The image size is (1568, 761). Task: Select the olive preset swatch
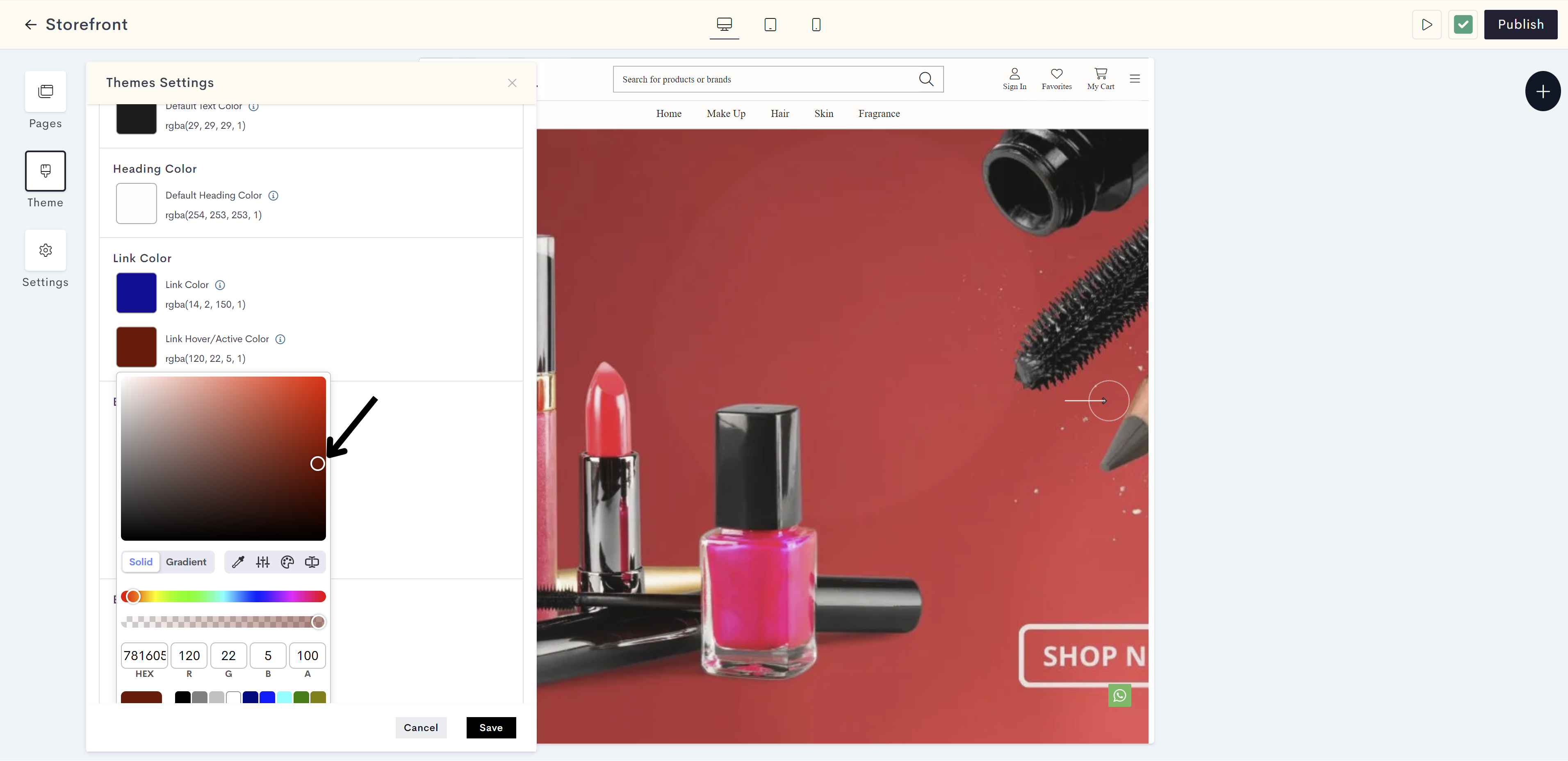pyautogui.click(x=318, y=698)
